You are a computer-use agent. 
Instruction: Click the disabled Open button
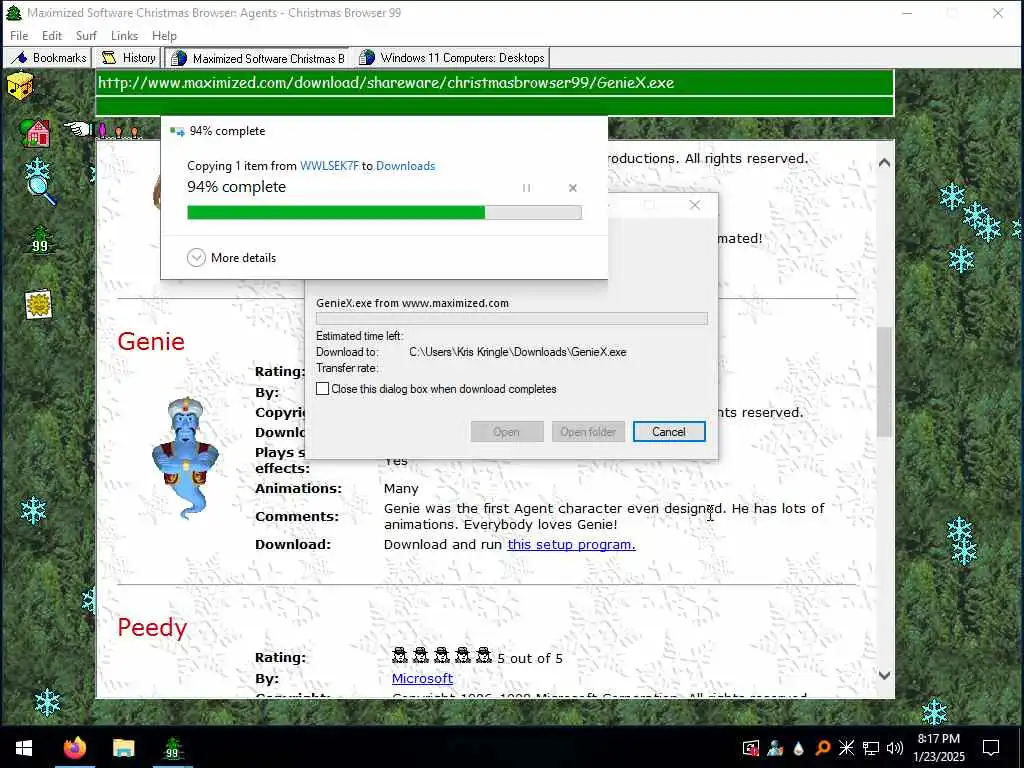pyautogui.click(x=507, y=432)
